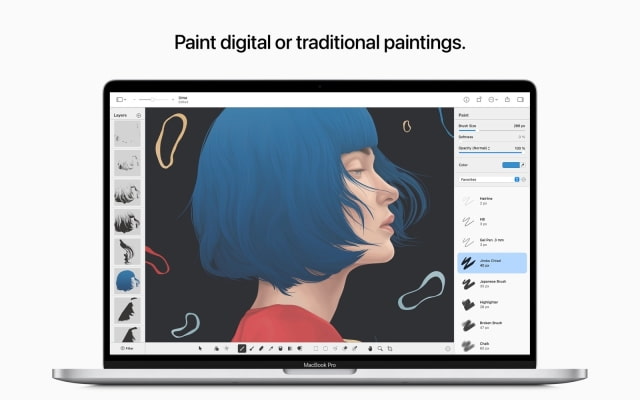This screenshot has height=400, width=640.
Task: Select the Japanese Brush preset
Action: (x=492, y=284)
